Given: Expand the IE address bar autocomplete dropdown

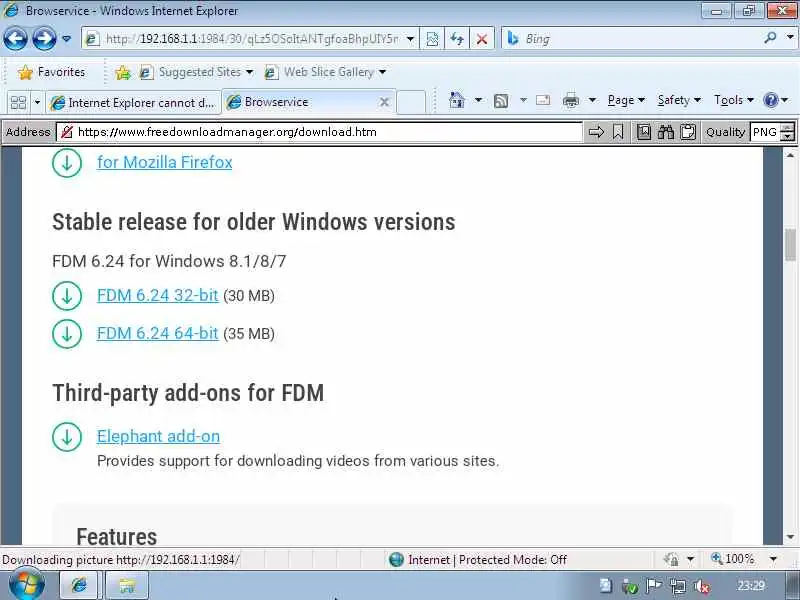Looking at the screenshot, I should click(410, 39).
